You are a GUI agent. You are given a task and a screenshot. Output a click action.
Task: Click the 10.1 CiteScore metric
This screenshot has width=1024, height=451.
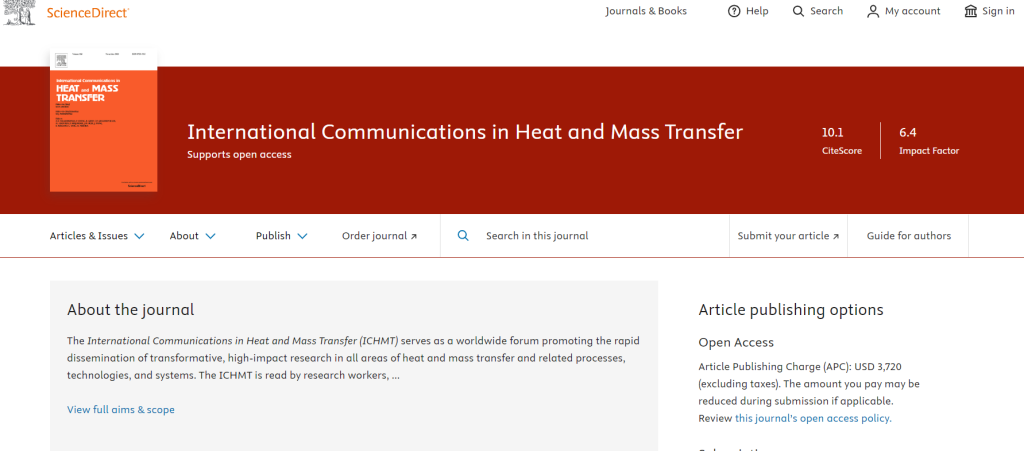(x=833, y=140)
